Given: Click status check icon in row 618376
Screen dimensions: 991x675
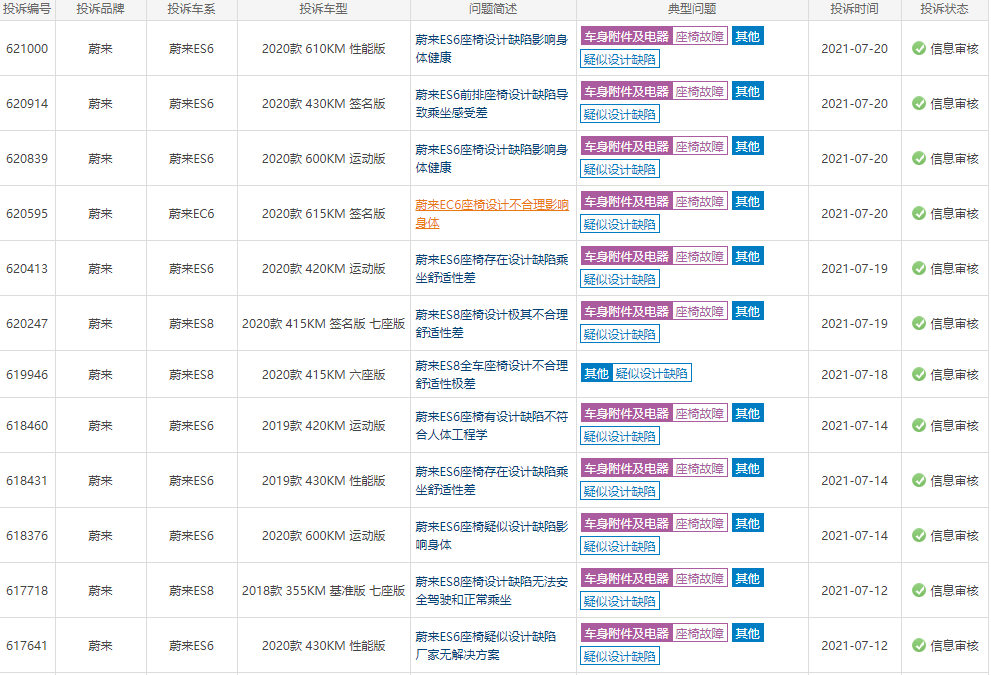Looking at the screenshot, I should [x=919, y=536].
